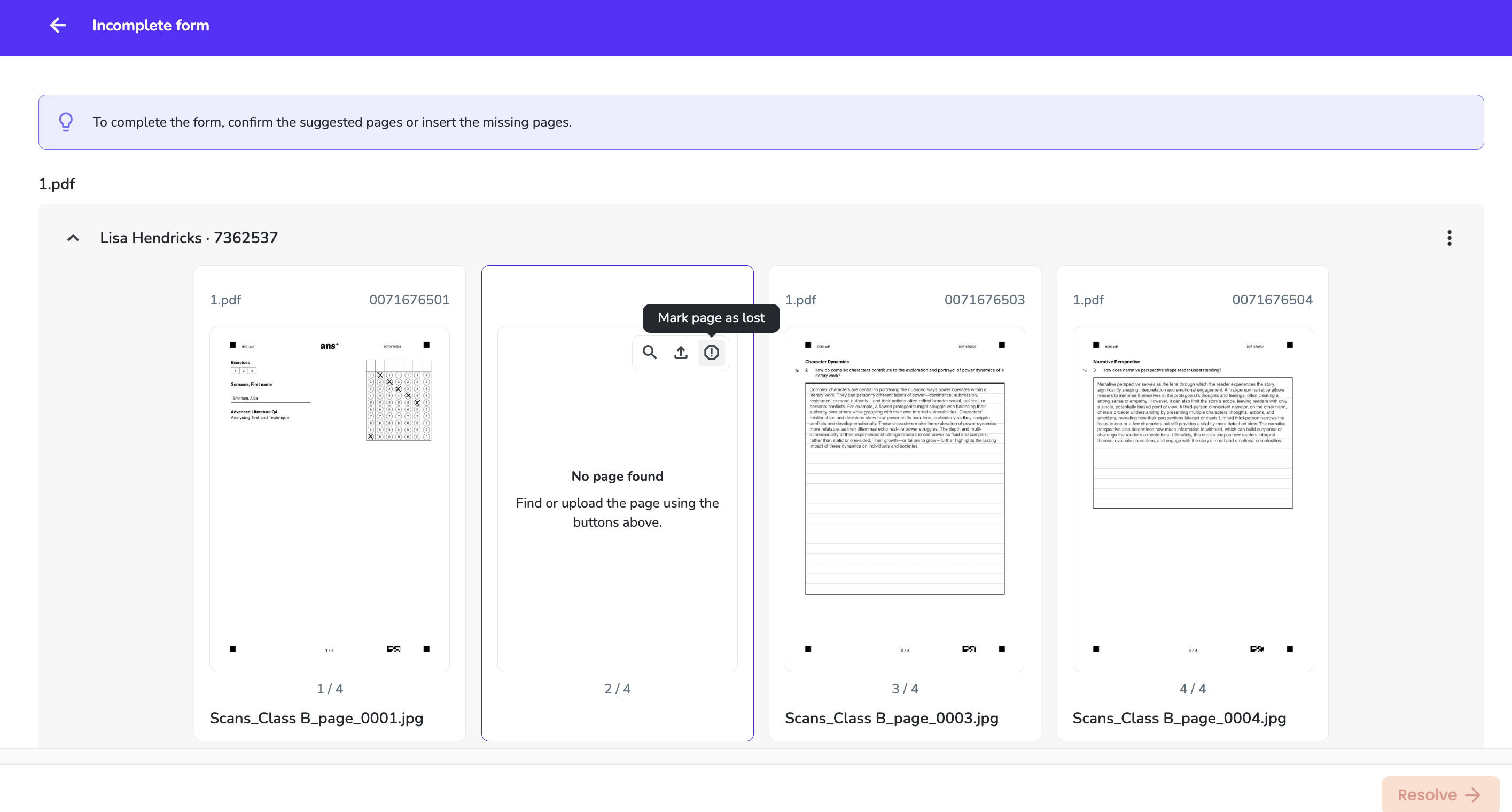Click the Incomplete form title
This screenshot has height=812, width=1512.
(x=151, y=25)
